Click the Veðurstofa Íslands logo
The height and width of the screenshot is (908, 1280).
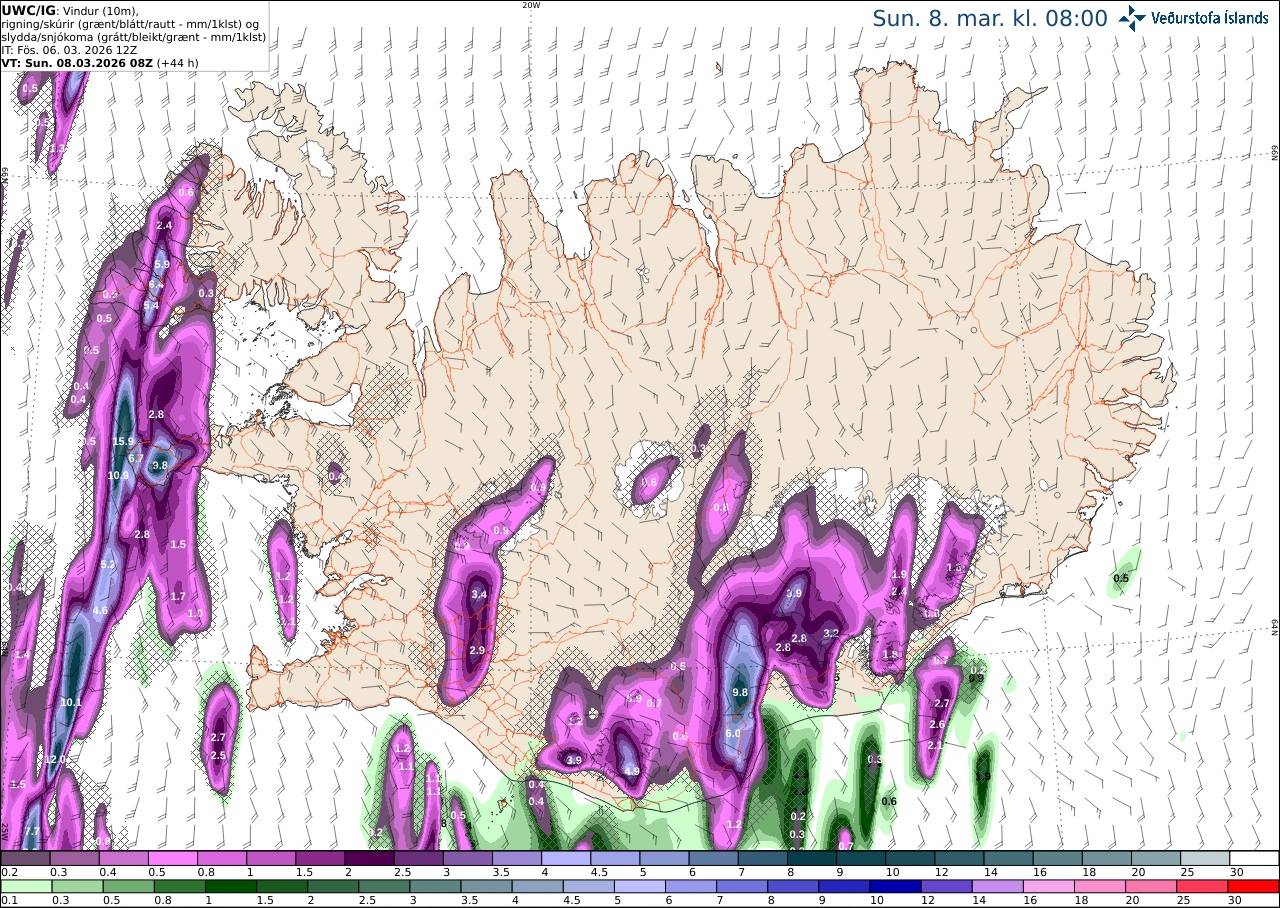1194,18
